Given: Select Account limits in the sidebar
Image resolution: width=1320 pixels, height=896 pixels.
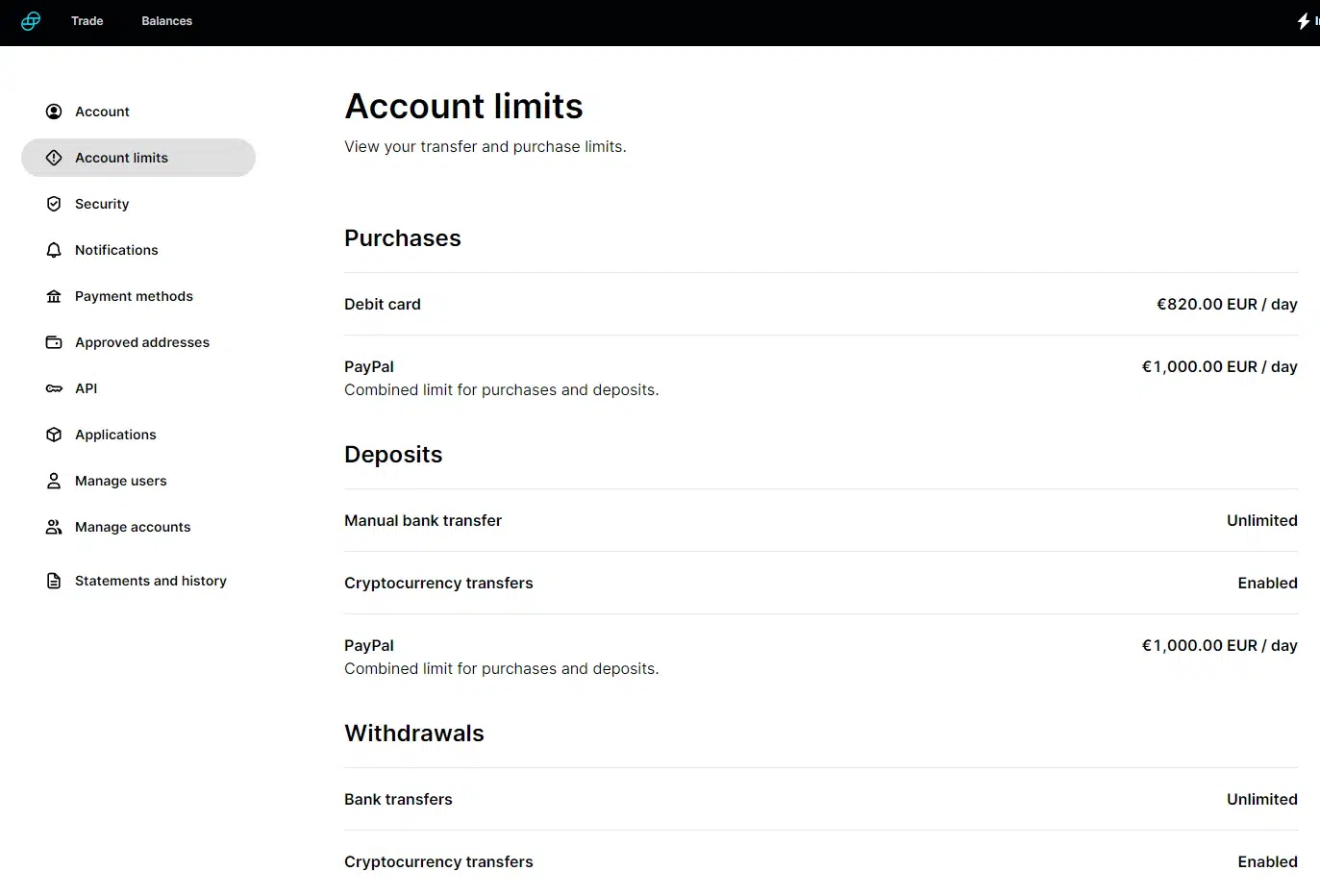Looking at the screenshot, I should point(138,158).
